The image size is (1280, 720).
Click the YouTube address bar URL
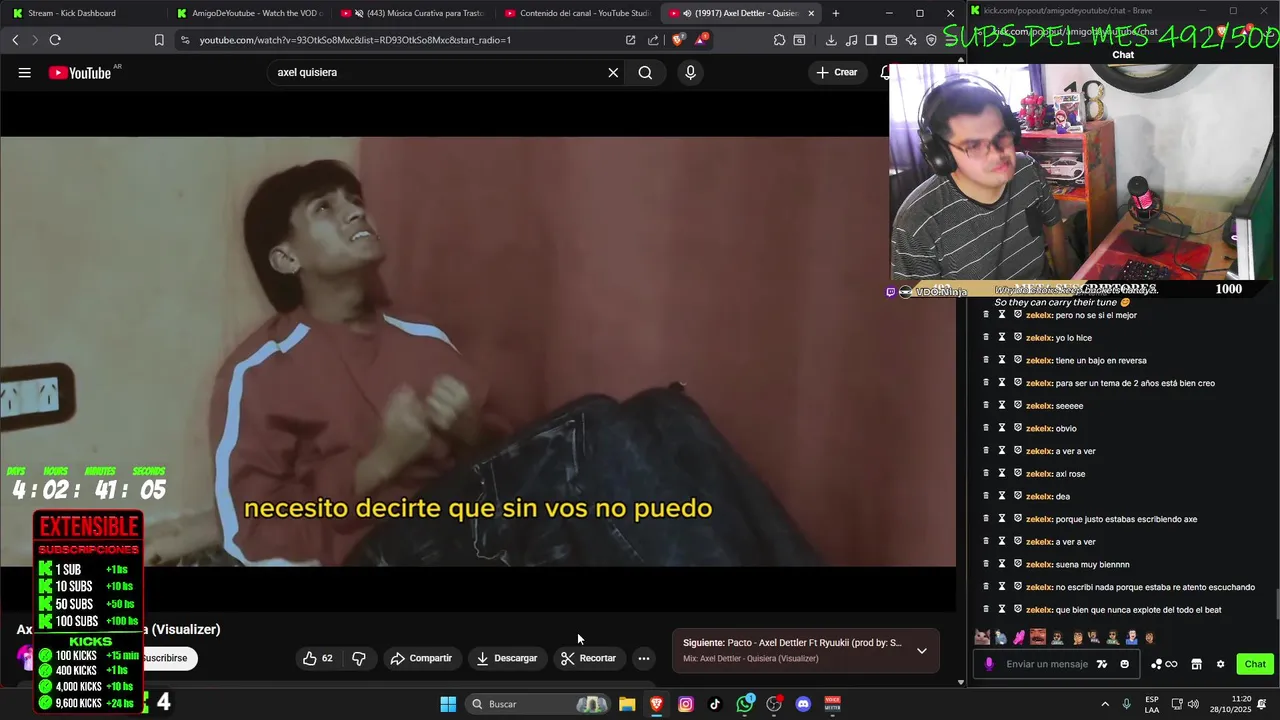point(355,40)
